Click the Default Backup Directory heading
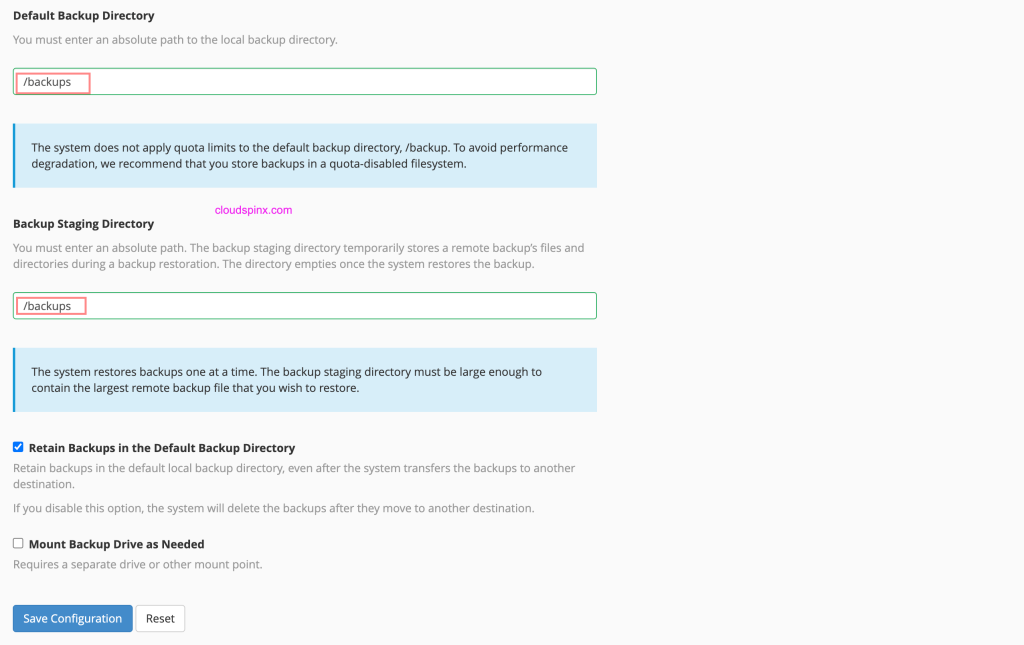This screenshot has height=645, width=1024. pyautogui.click(x=84, y=16)
